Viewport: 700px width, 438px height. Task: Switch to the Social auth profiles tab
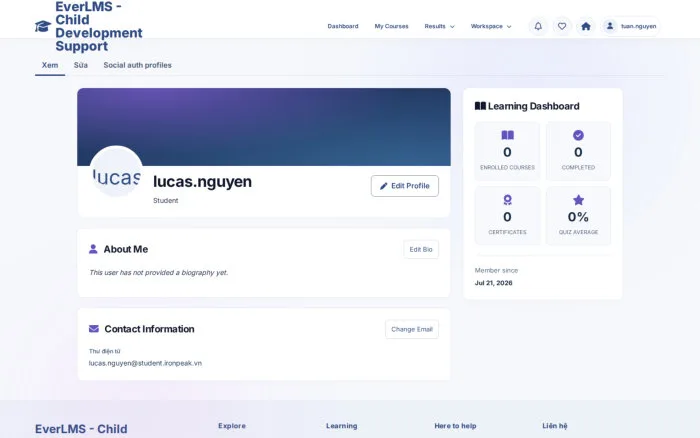tap(138, 65)
